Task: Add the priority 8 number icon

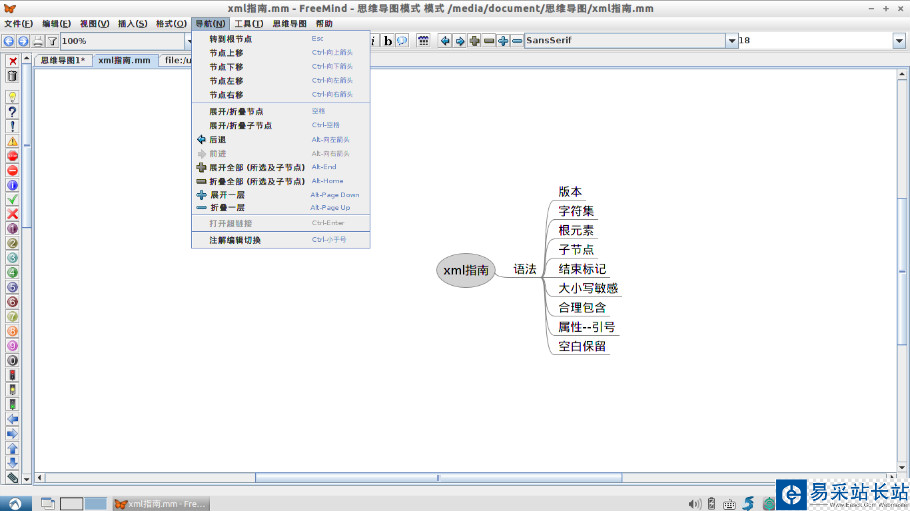Action: (12, 331)
